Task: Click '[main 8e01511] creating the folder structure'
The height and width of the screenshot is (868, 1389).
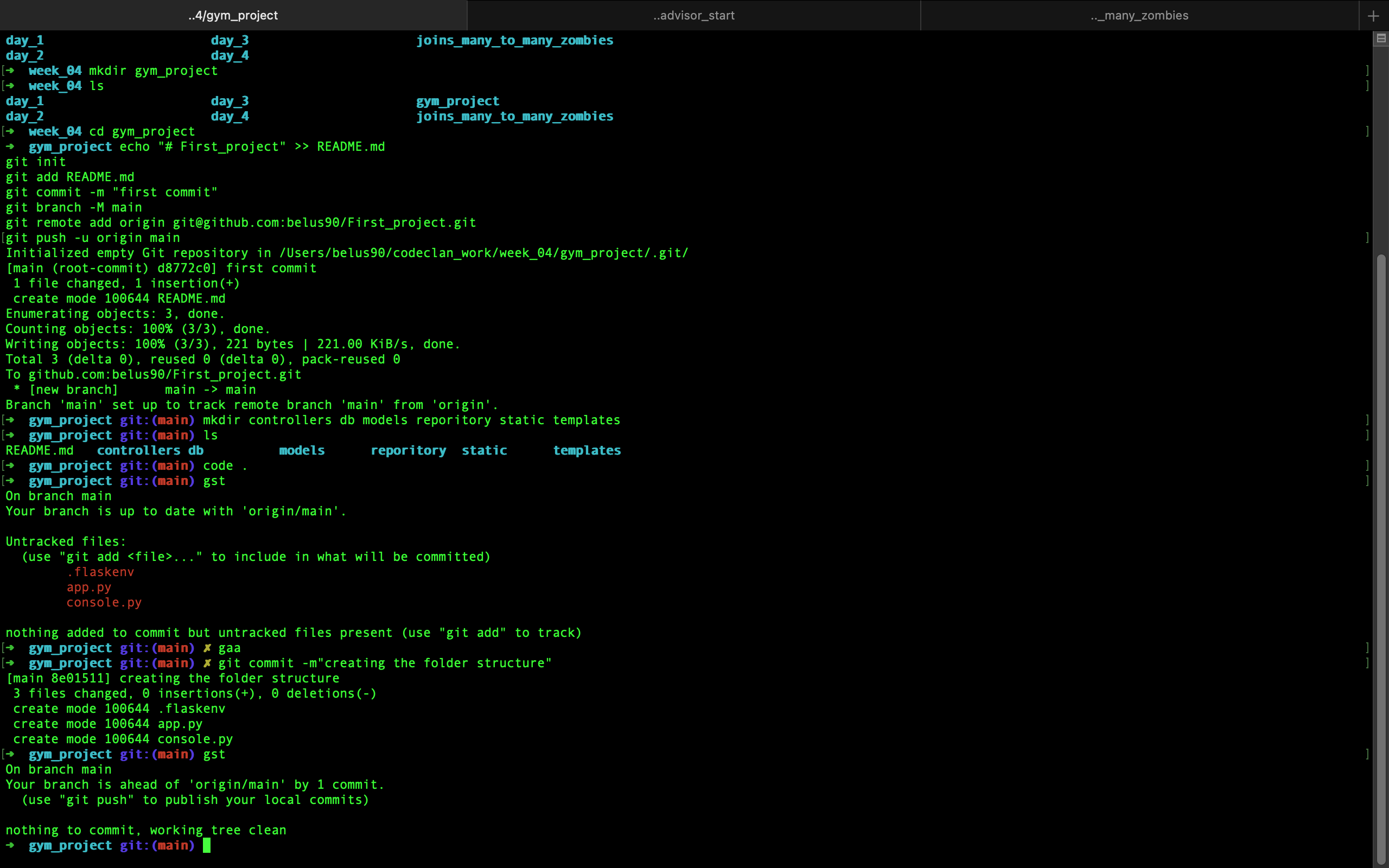Action: coord(173,678)
